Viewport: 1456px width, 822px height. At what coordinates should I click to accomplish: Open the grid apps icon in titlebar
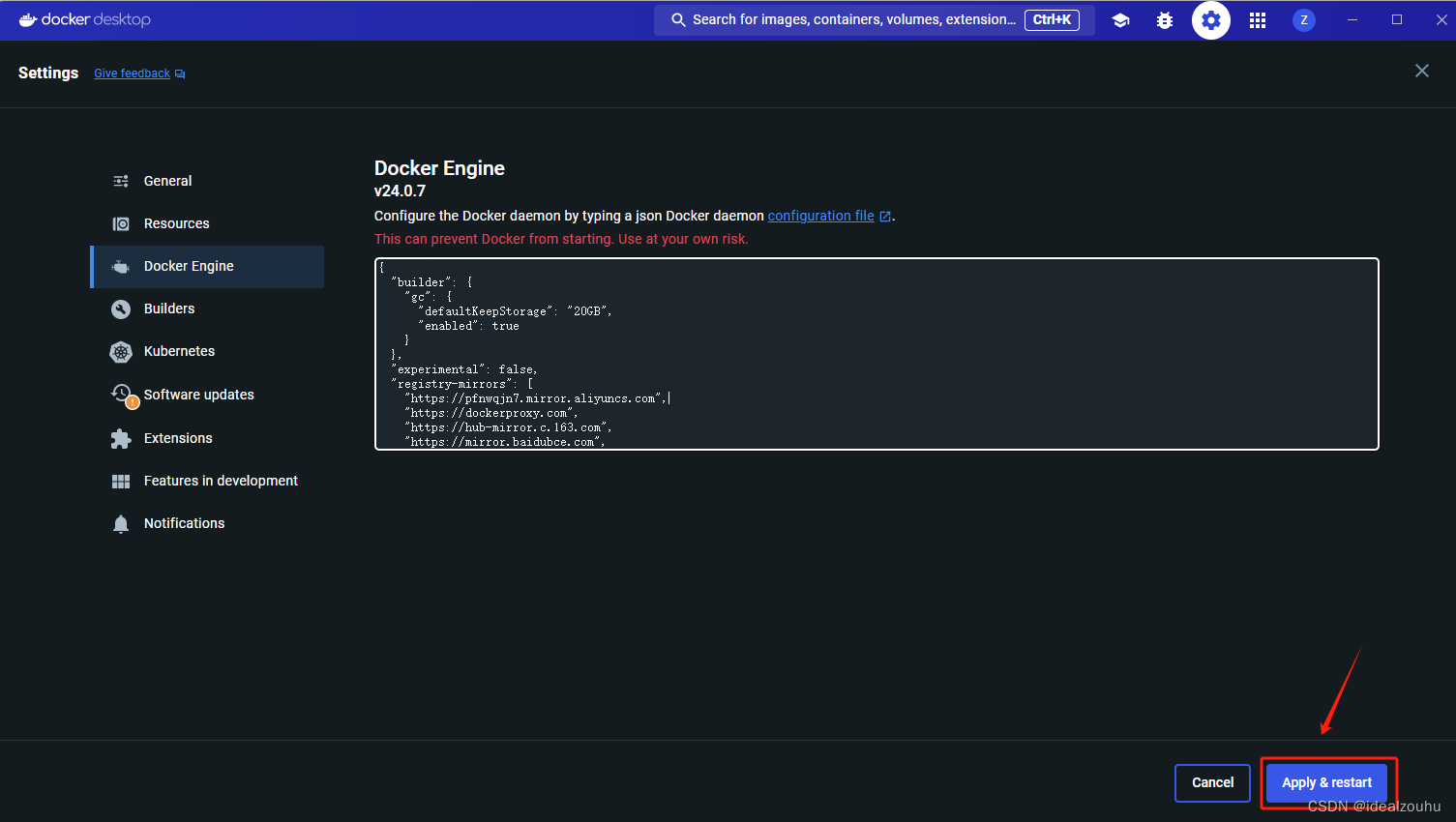(1257, 19)
